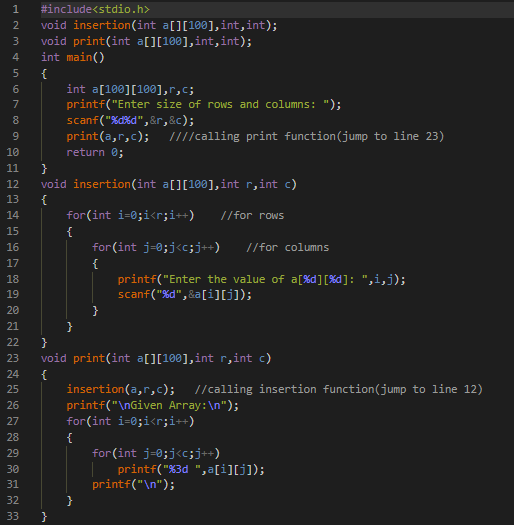This screenshot has height=525, width=514.
Task: Click line number 12 in the gutter
Action: 13,184
